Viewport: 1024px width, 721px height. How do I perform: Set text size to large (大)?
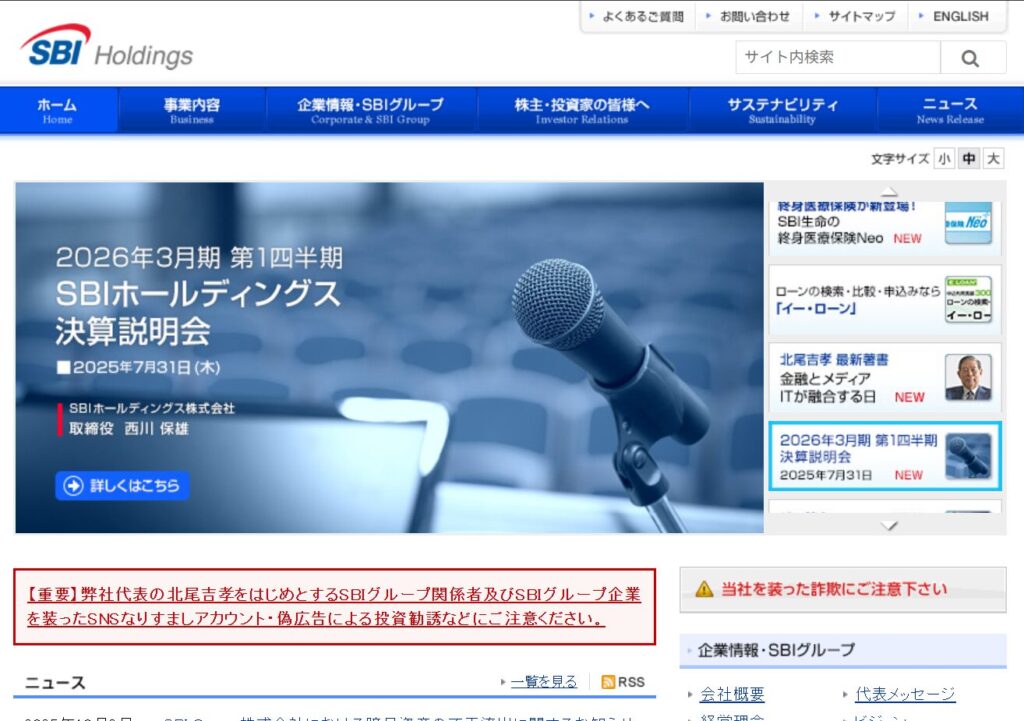(992, 159)
